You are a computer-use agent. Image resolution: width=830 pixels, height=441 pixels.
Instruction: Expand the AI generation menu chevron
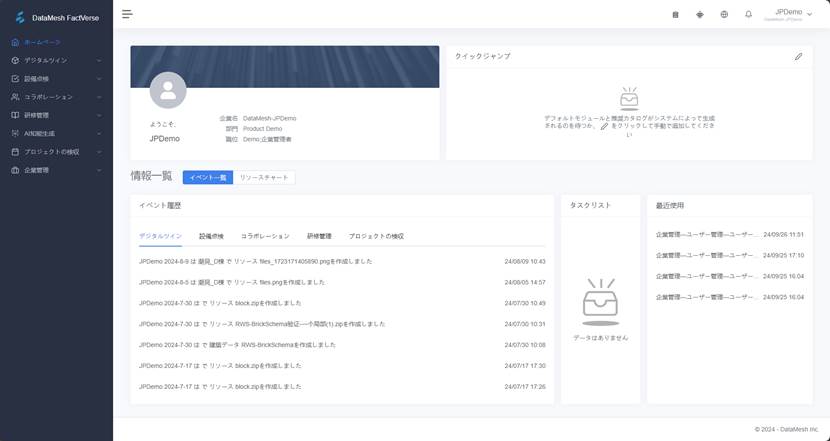pyautogui.click(x=99, y=133)
